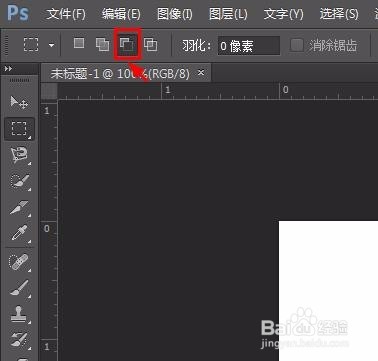Close the 未标题-1 document tab
The image size is (378, 361).
(x=201, y=72)
